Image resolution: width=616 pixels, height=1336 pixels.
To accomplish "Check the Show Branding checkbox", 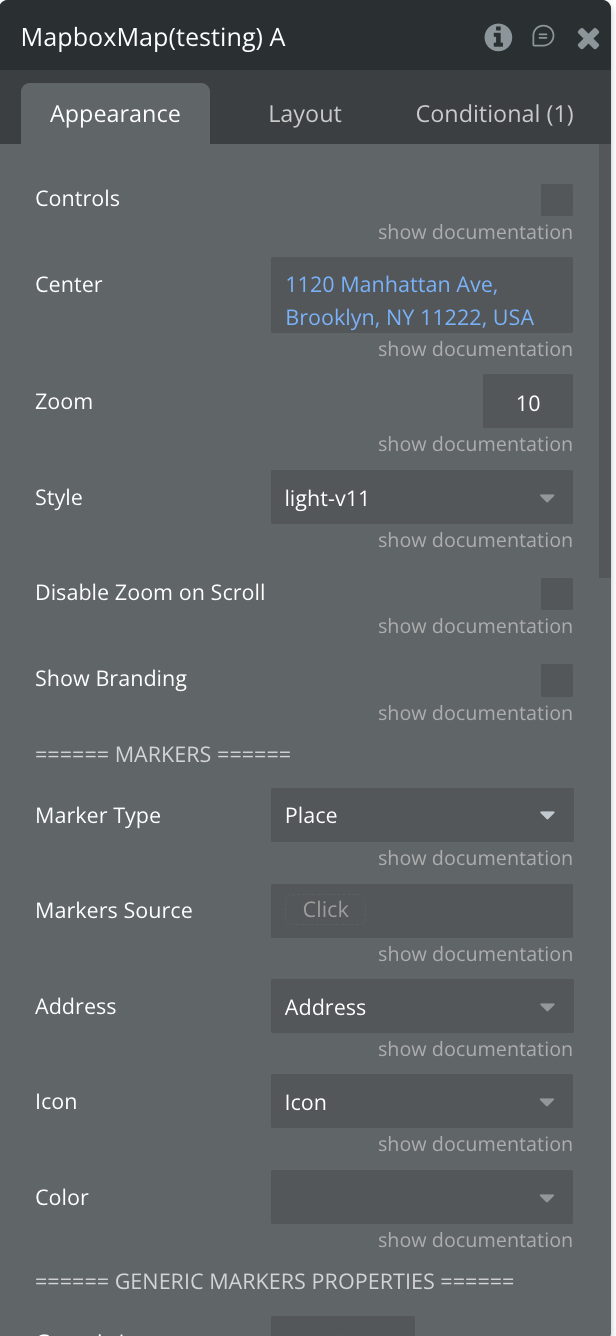I will [556, 680].
